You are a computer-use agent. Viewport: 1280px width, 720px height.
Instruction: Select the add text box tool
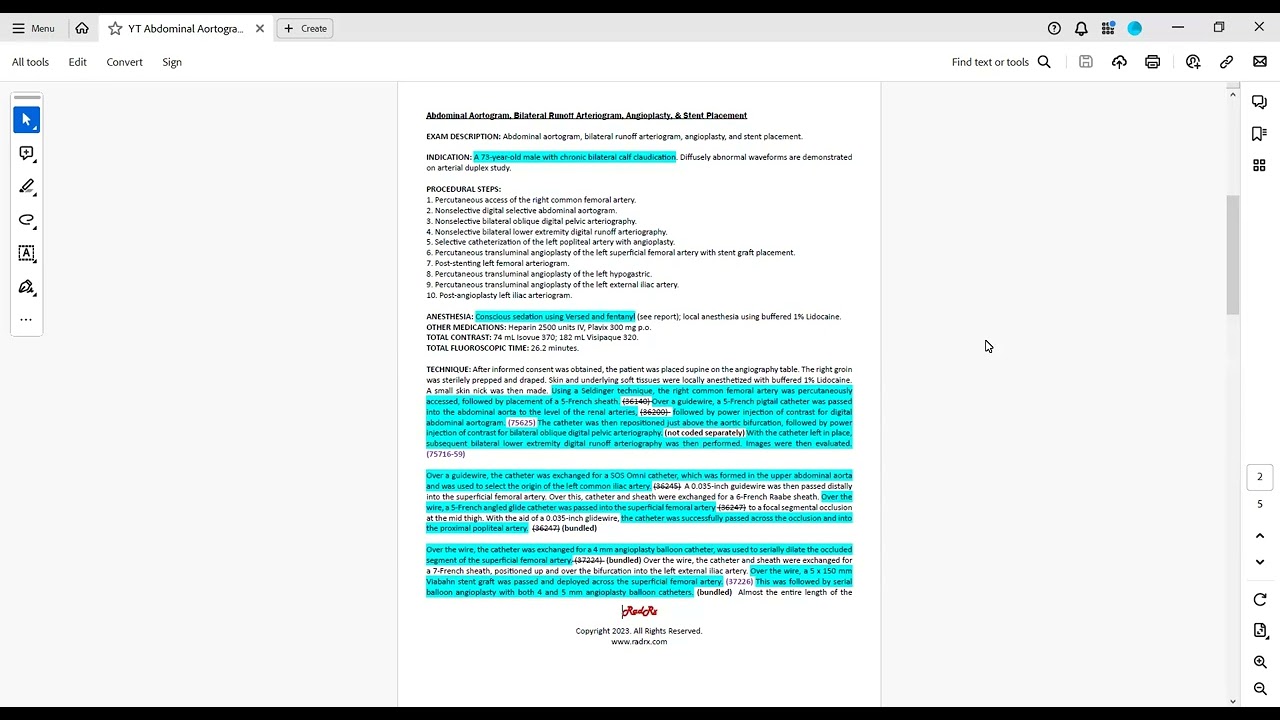(x=27, y=254)
